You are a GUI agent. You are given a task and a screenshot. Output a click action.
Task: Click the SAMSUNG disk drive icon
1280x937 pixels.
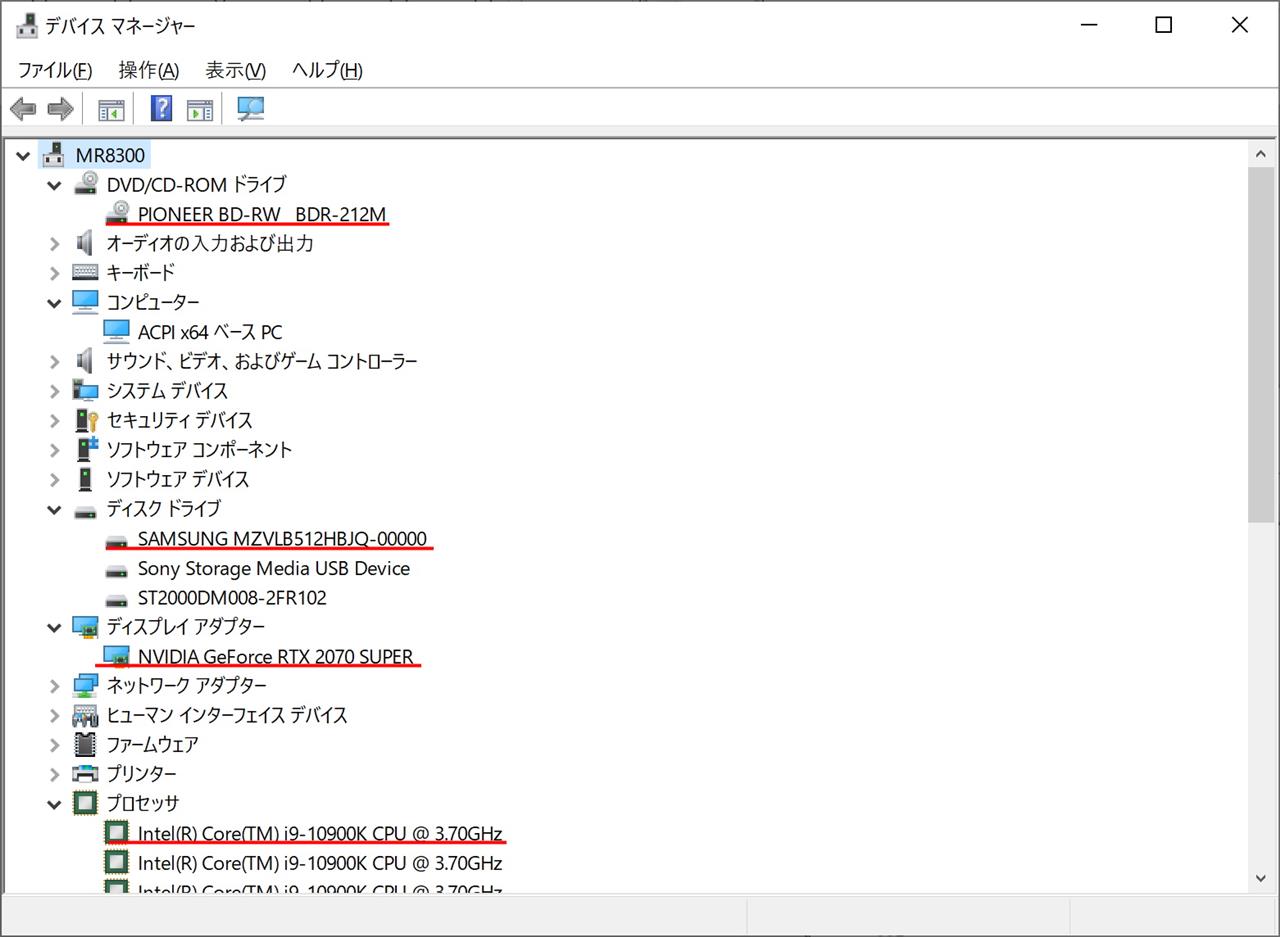tap(118, 540)
